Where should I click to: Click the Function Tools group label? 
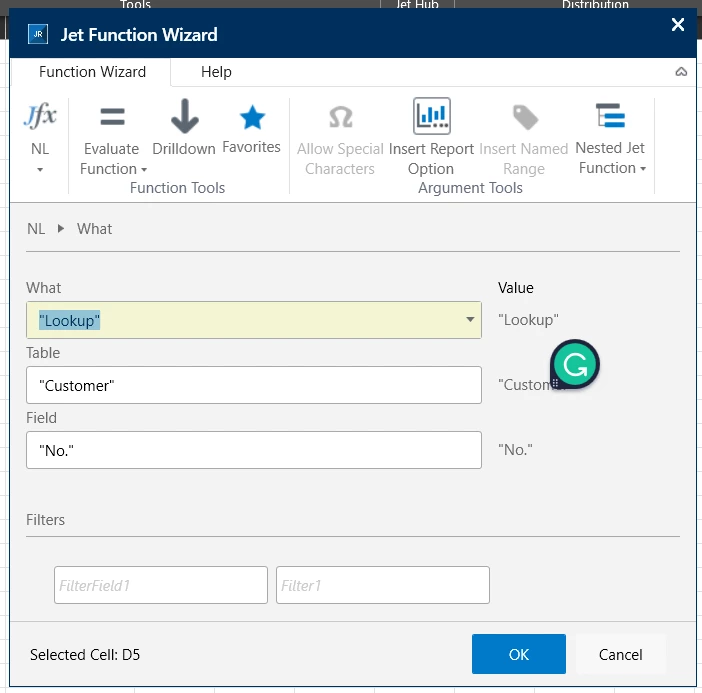coord(177,188)
